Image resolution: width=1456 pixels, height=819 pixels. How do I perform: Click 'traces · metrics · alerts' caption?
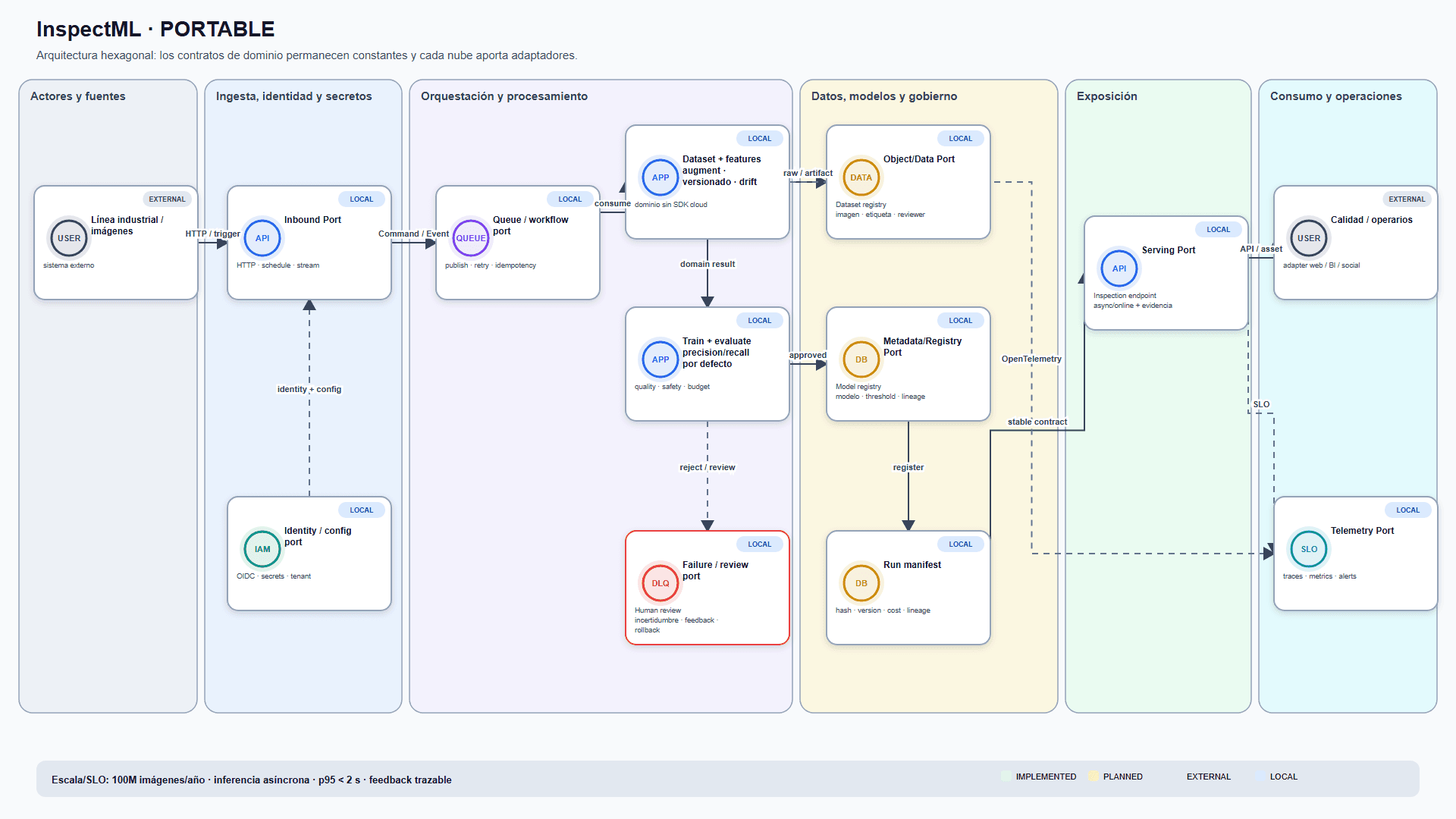click(x=1319, y=576)
